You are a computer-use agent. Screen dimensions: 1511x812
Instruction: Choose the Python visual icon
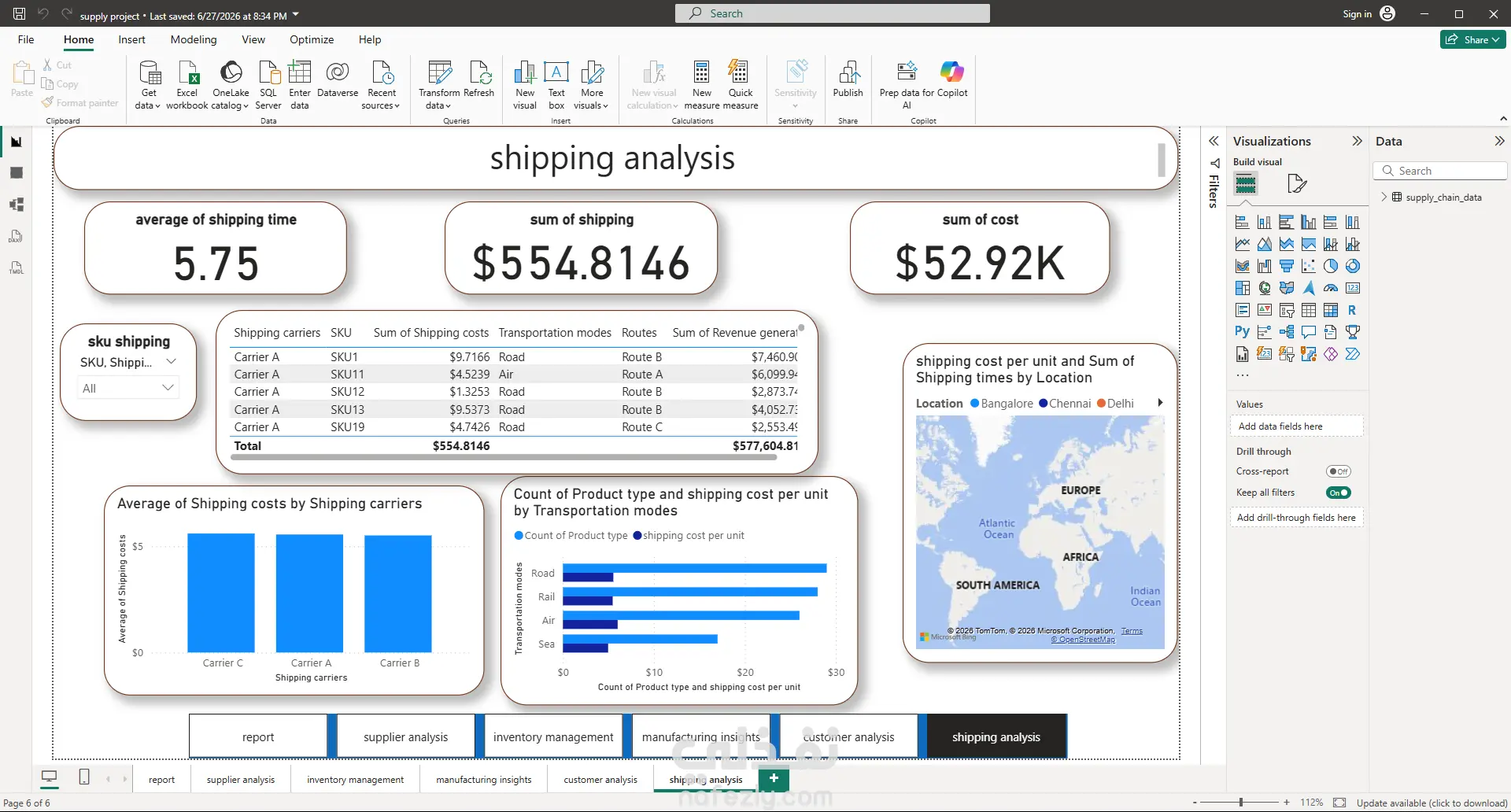[1243, 332]
